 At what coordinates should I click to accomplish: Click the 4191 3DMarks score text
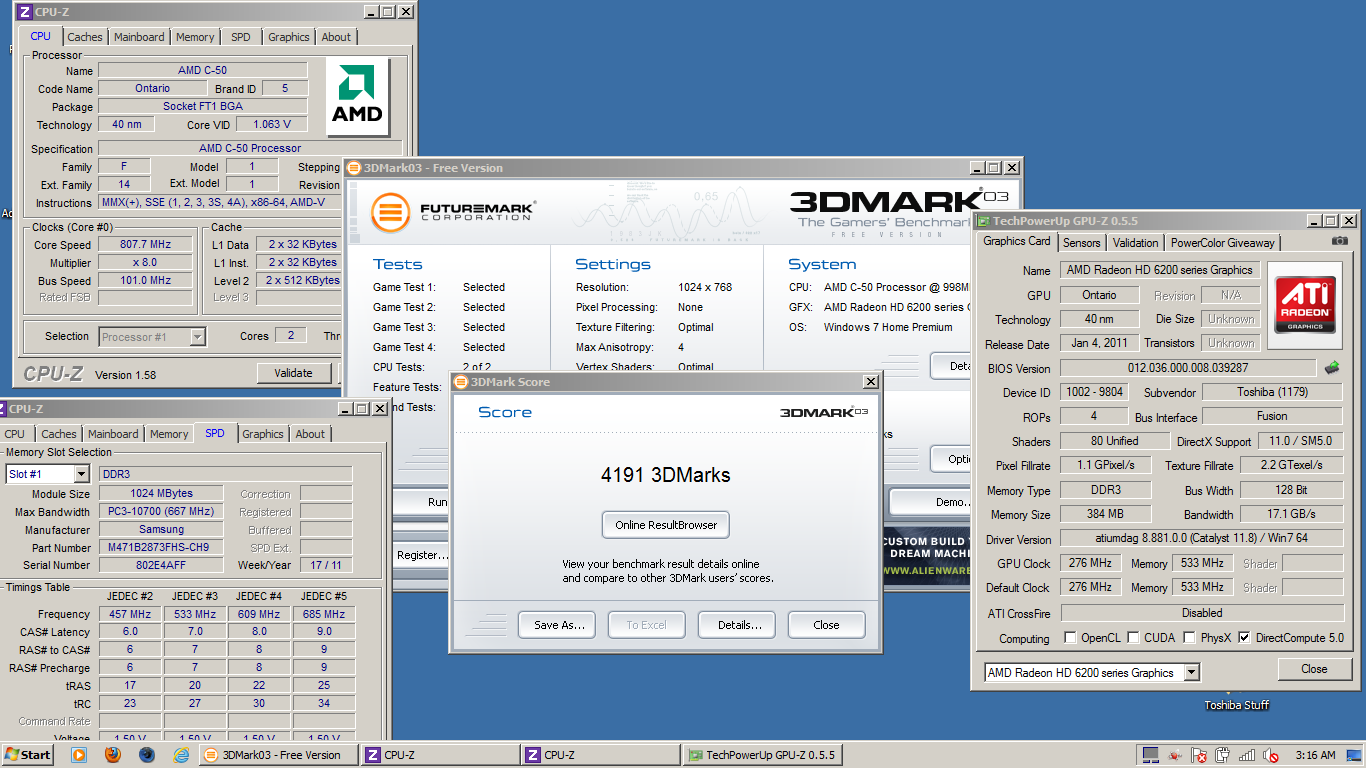[666, 475]
